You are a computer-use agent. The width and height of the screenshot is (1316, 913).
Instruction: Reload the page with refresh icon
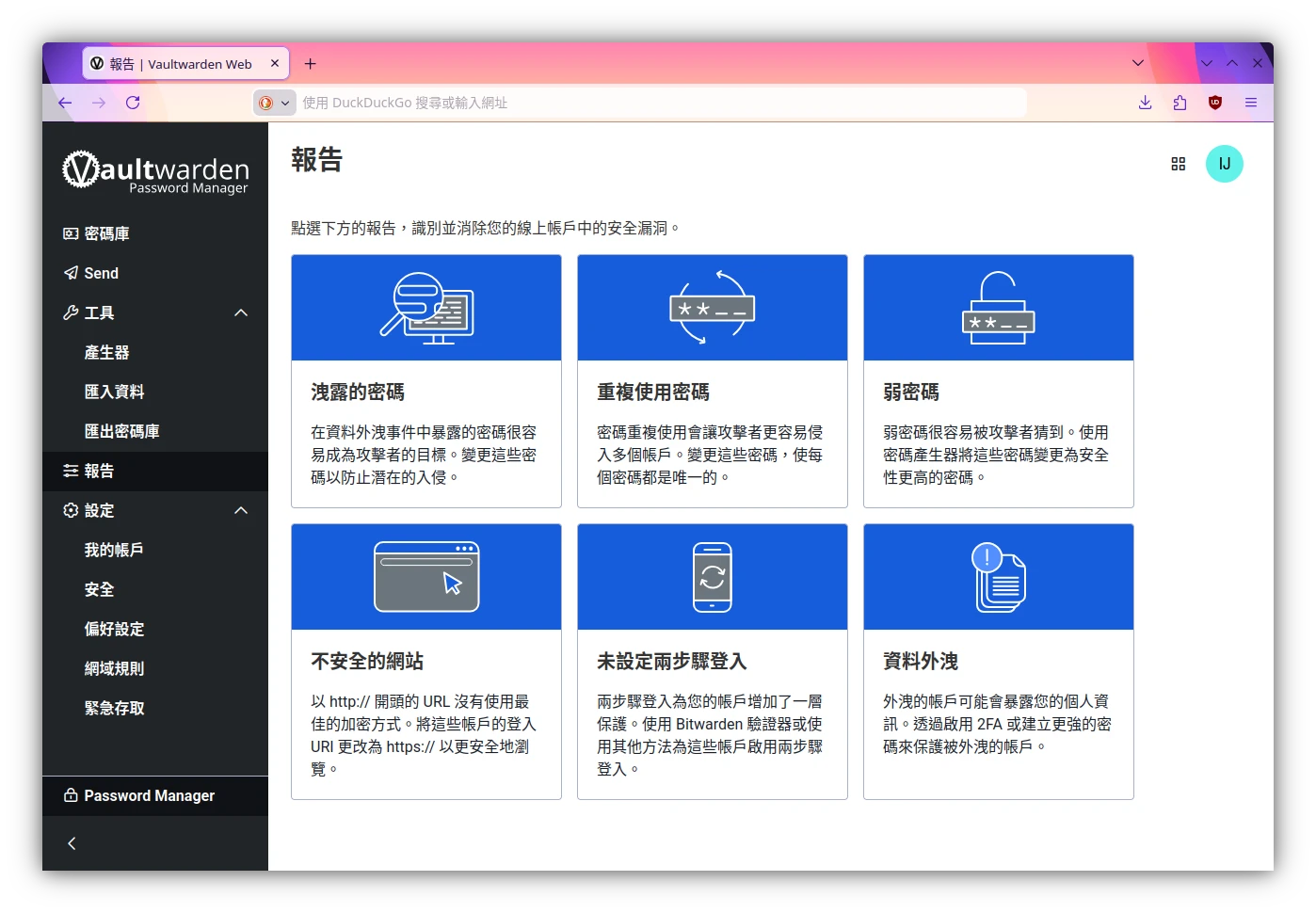133,103
